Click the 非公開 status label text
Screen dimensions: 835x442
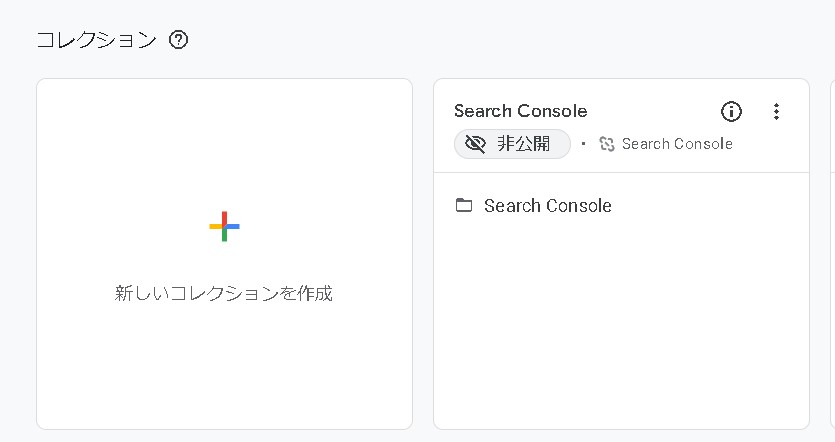tap(524, 144)
